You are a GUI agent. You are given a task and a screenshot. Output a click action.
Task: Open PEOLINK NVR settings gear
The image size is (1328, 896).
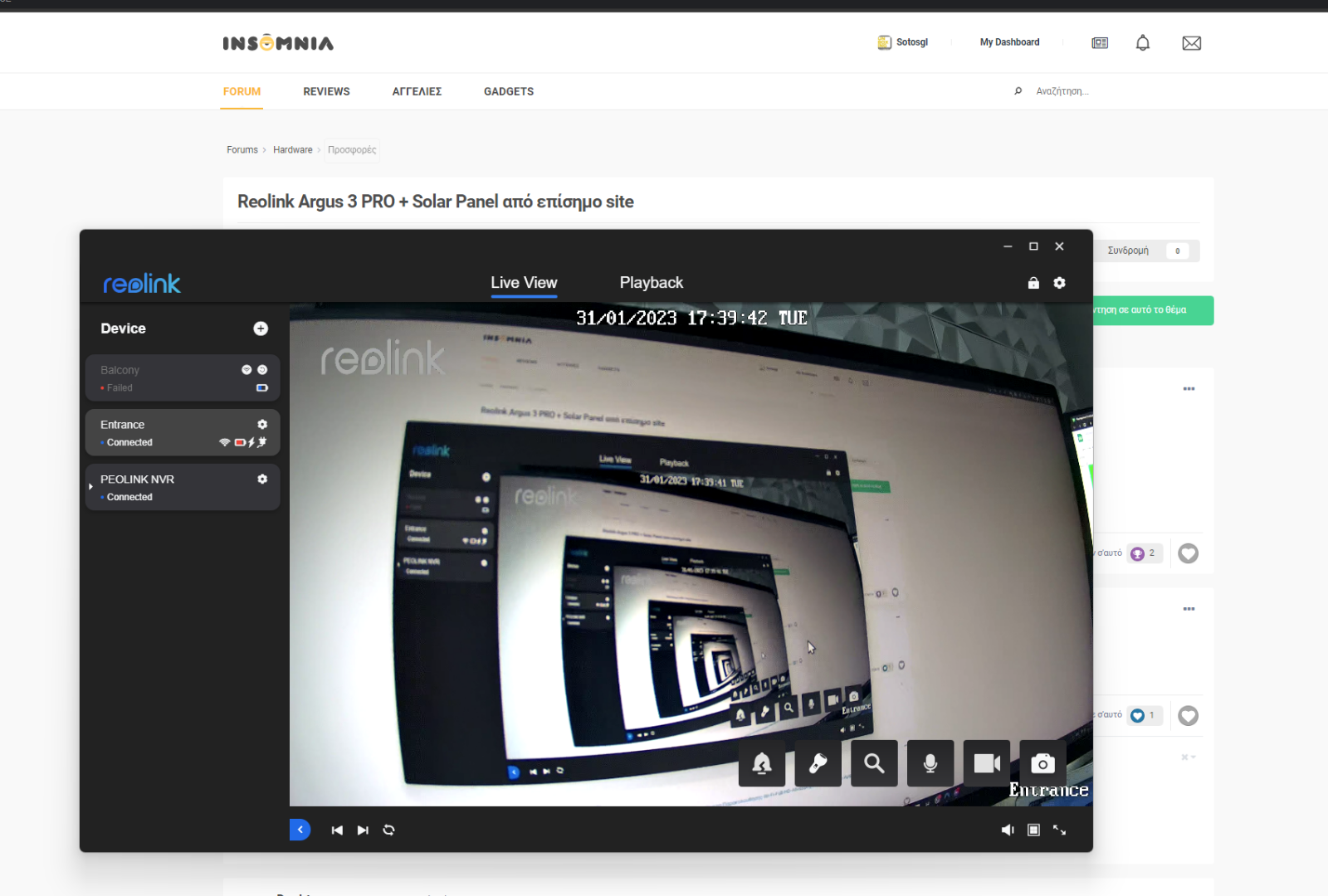tap(262, 480)
